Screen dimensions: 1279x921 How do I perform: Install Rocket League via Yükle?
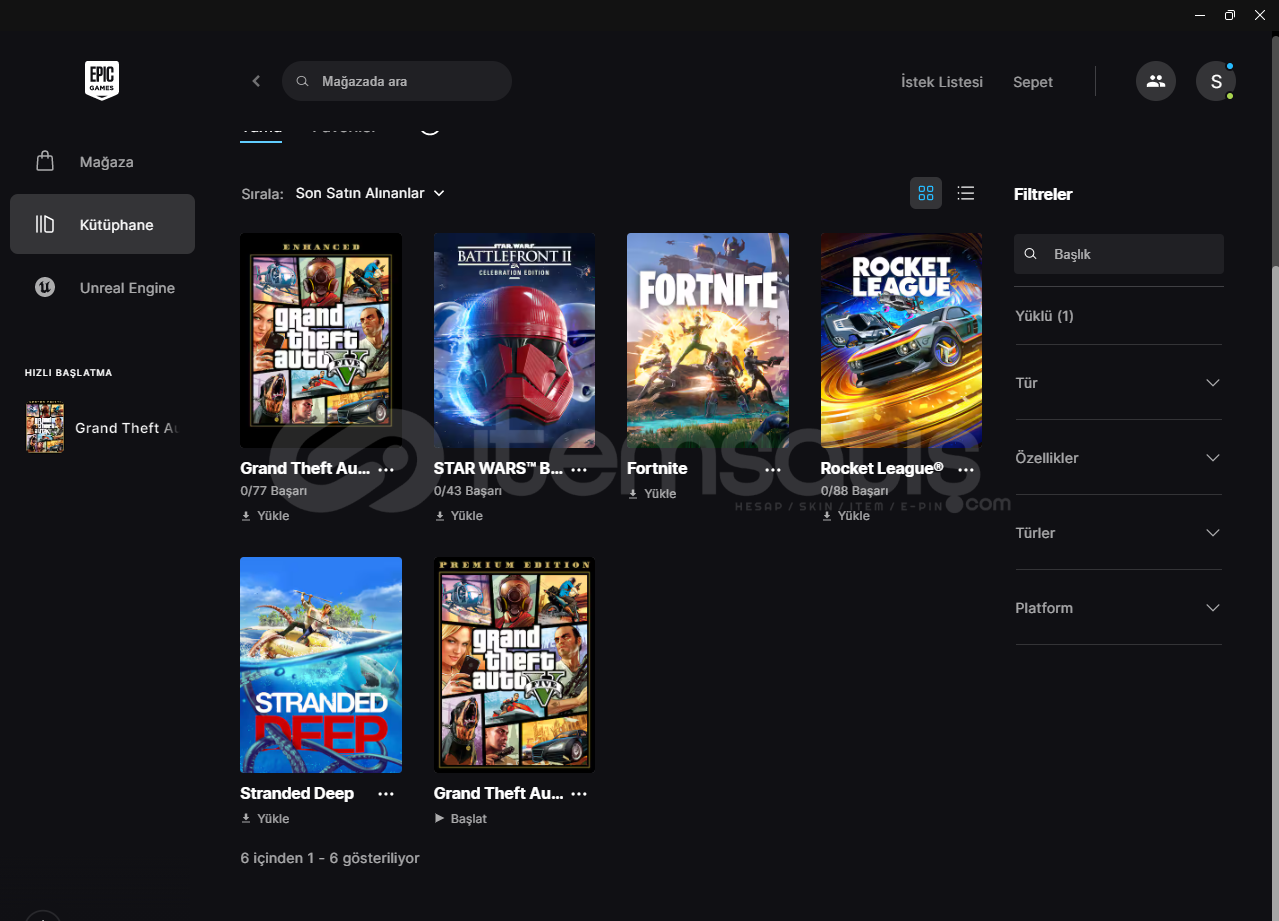pos(846,516)
